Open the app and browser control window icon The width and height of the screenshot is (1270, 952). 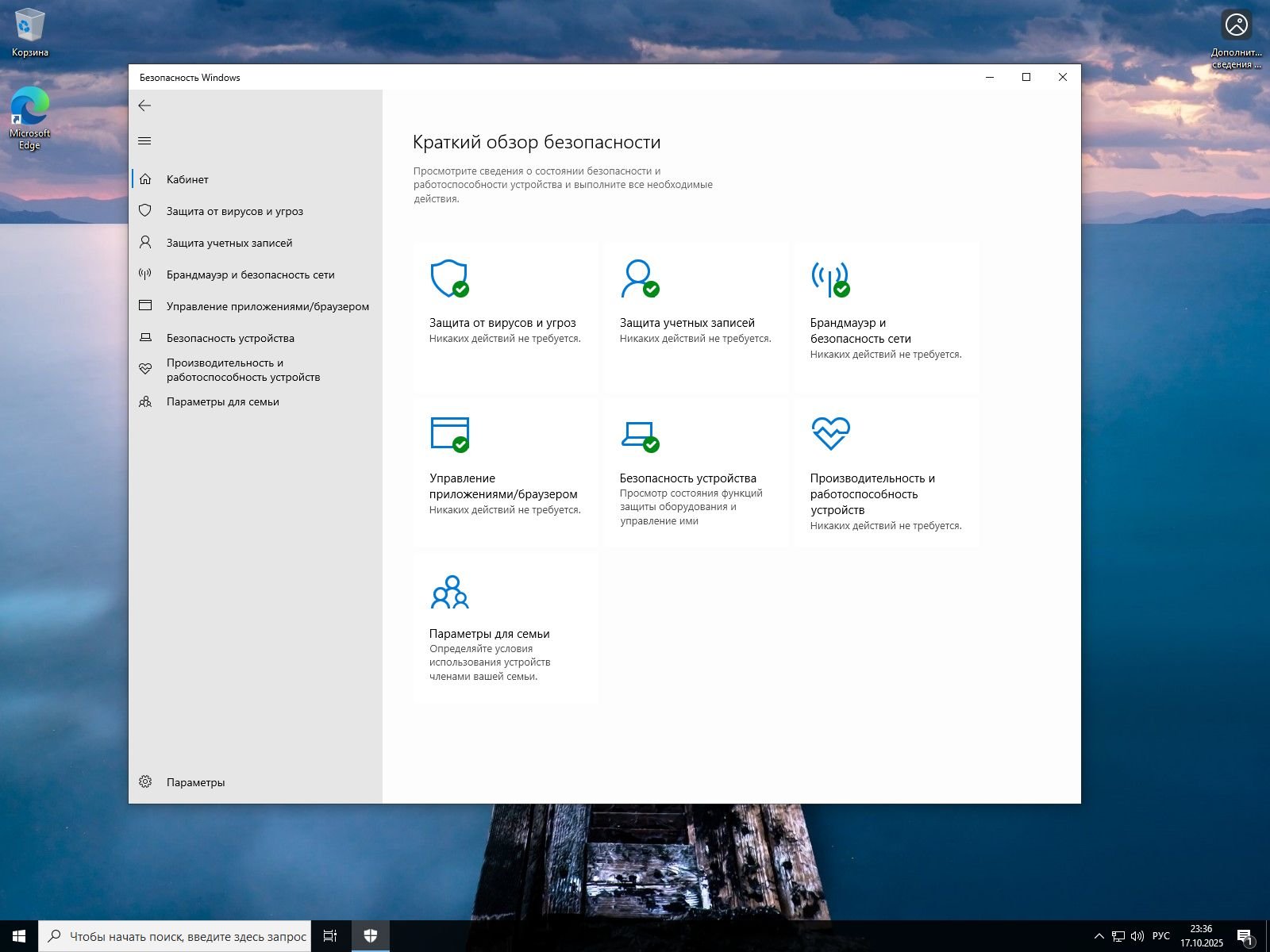click(x=449, y=434)
